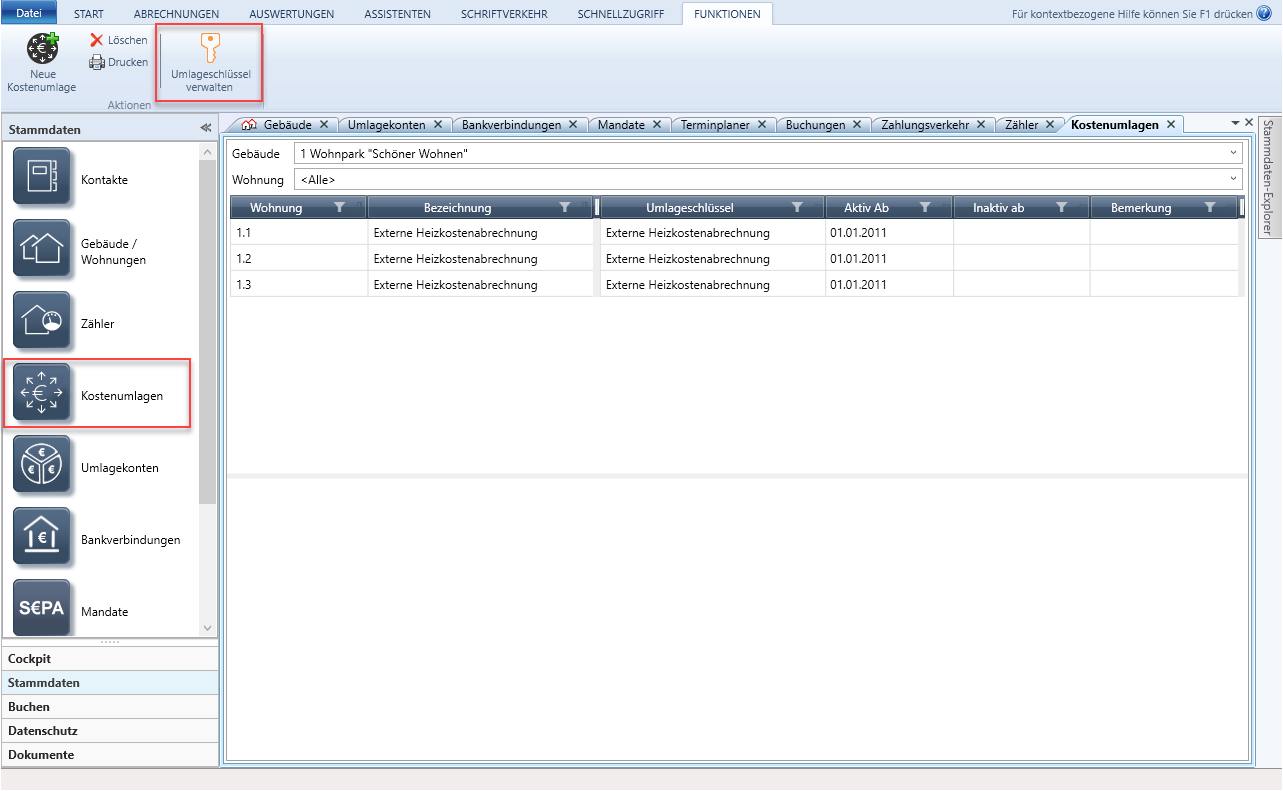Open the help icon next to F1 hint

[1263, 14]
